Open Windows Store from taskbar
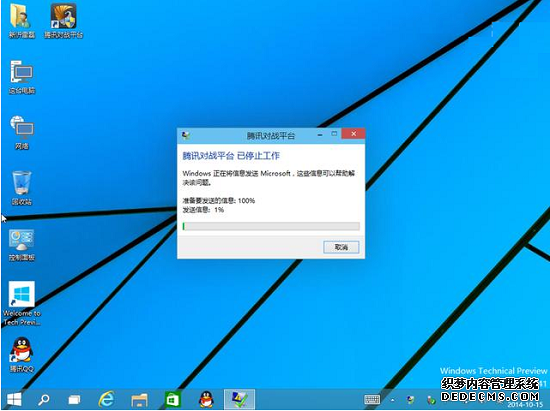550x411 pixels. point(173,399)
